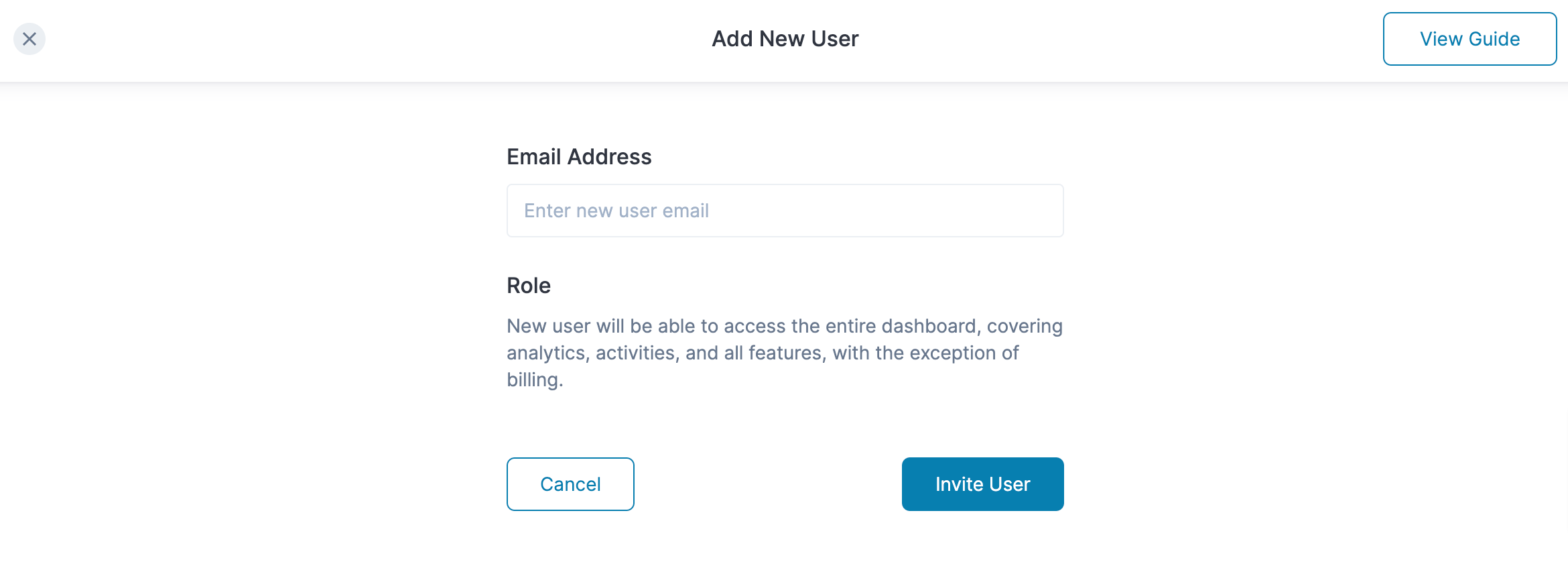Click the email placeholder text
The height and width of the screenshot is (566, 1568).
[616, 211]
